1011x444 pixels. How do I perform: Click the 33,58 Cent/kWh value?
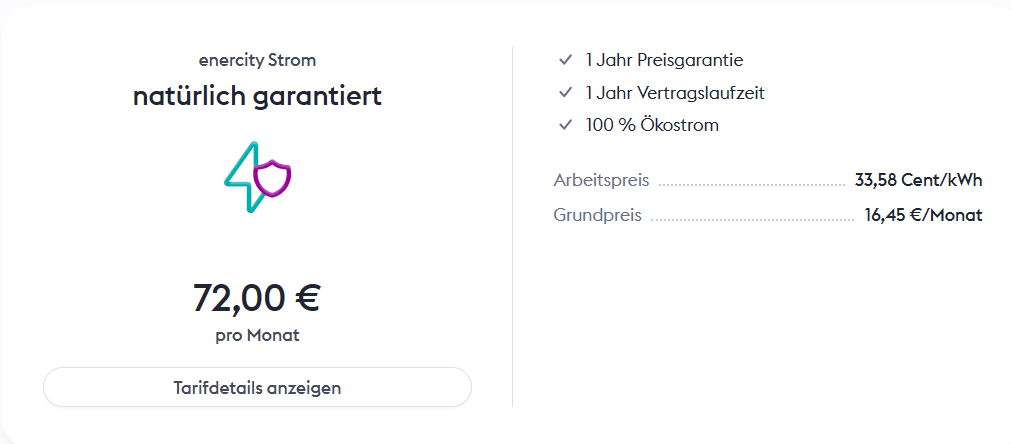pos(918,181)
